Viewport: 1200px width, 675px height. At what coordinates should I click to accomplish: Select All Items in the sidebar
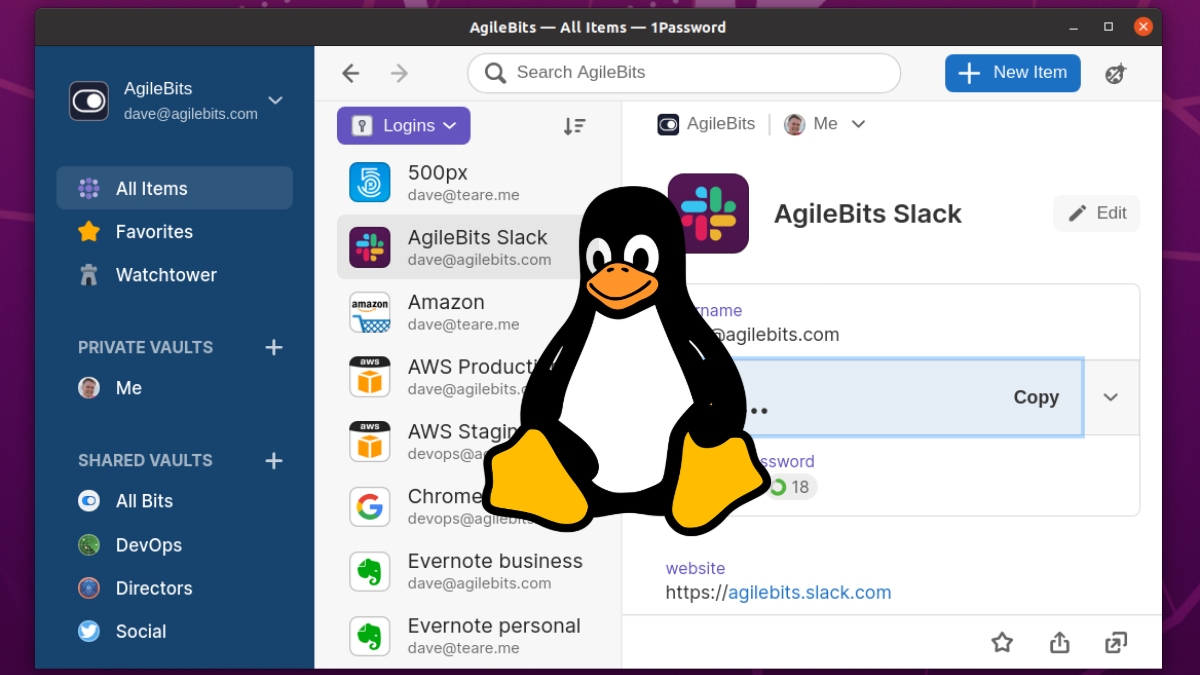[x=150, y=188]
